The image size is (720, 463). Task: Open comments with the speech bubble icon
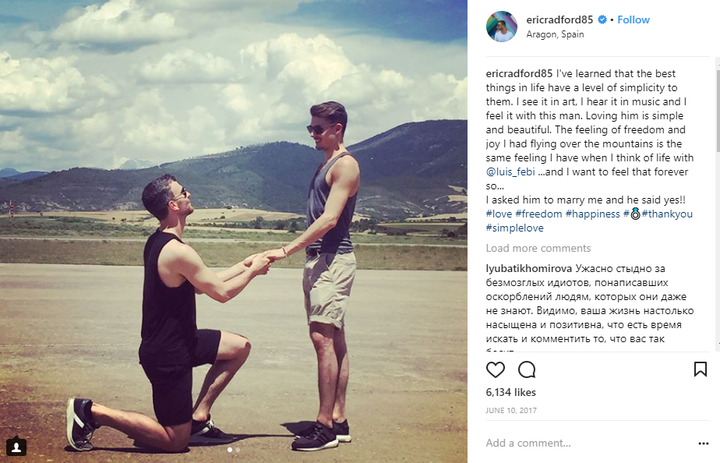[527, 369]
